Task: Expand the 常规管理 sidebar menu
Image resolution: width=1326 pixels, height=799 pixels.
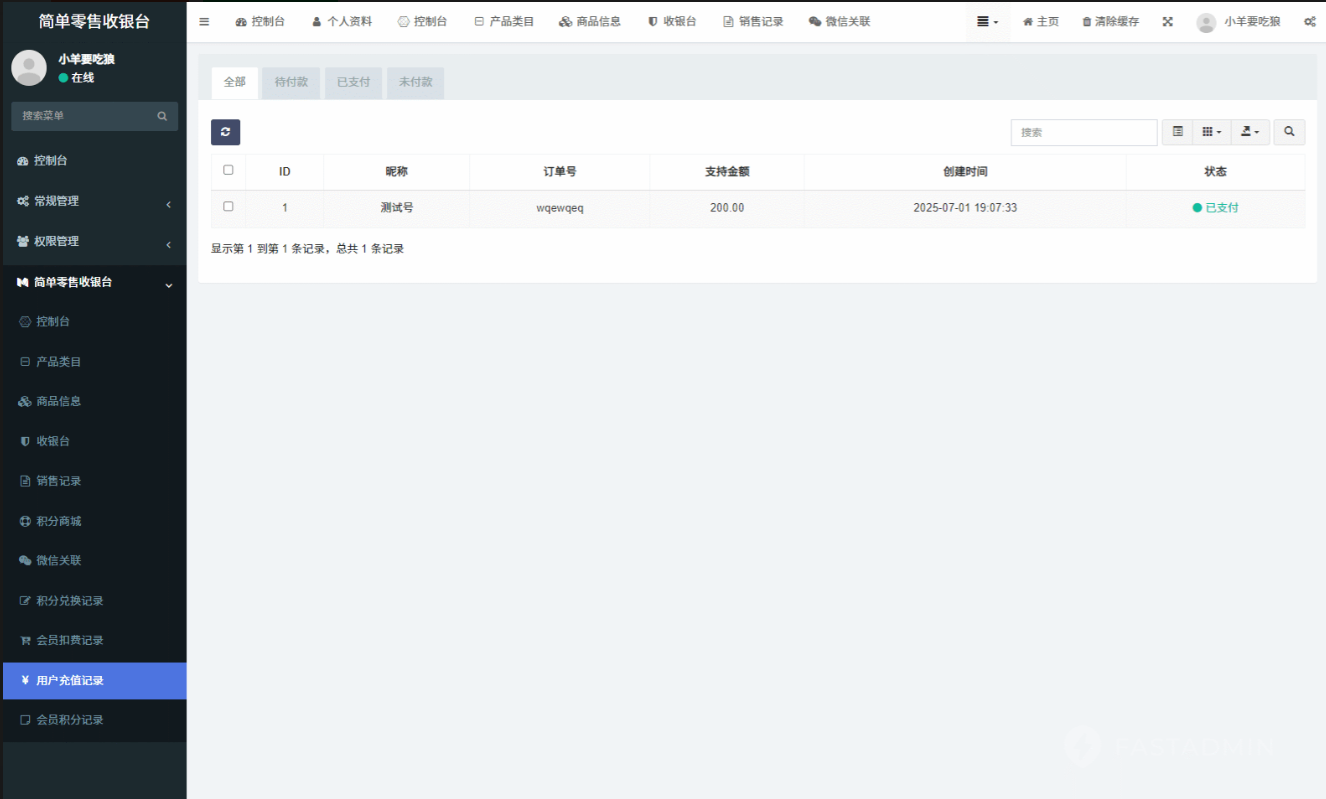Action: click(x=93, y=201)
